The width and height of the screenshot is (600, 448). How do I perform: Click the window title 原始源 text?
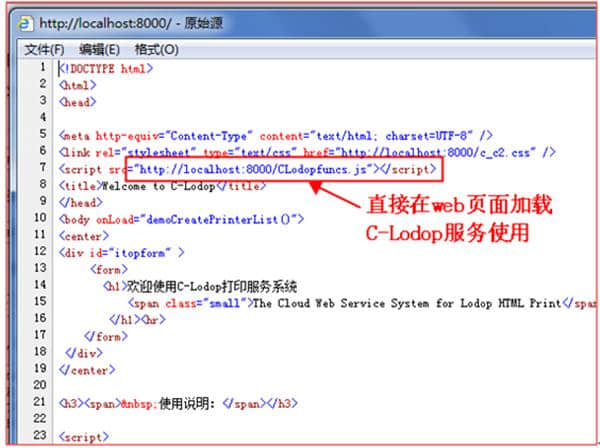tap(203, 23)
